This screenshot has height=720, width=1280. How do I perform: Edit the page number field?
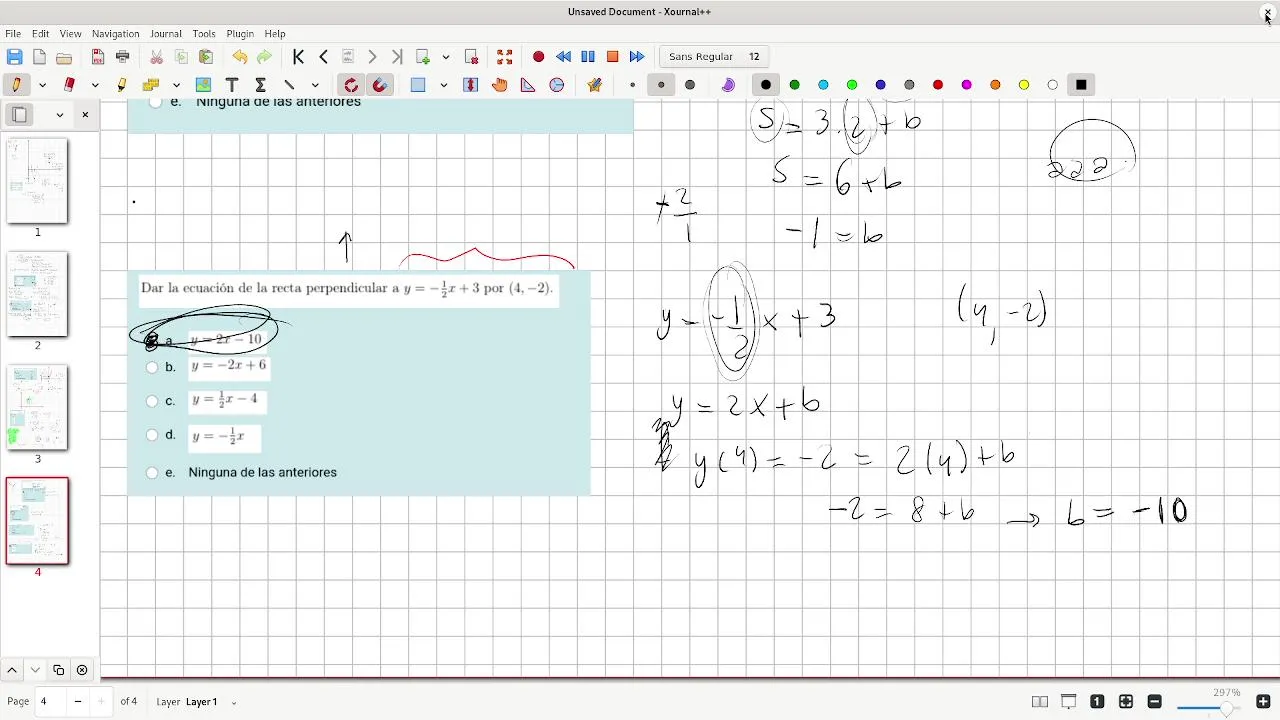(50, 702)
